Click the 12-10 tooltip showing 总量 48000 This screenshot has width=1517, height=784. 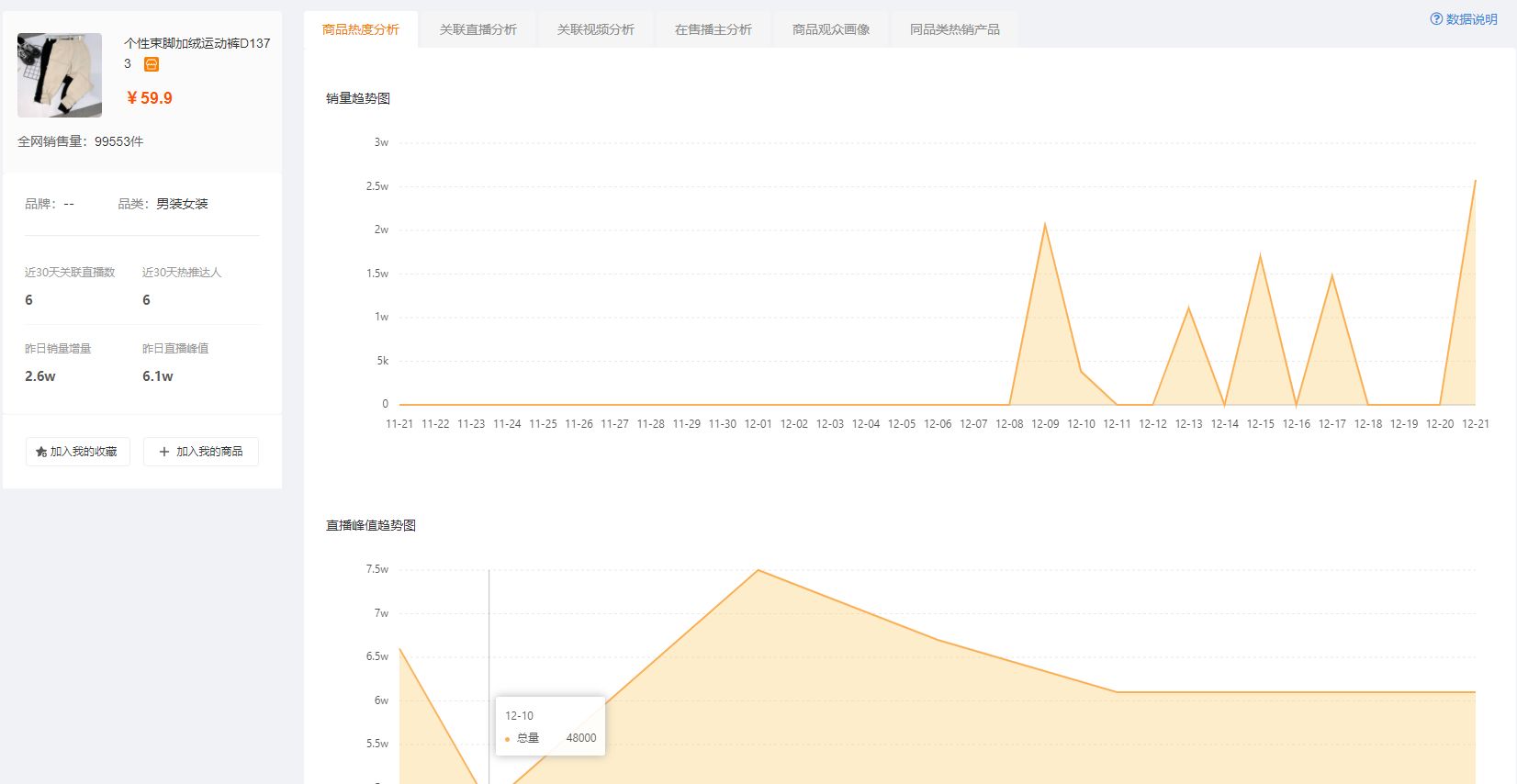pos(550,726)
